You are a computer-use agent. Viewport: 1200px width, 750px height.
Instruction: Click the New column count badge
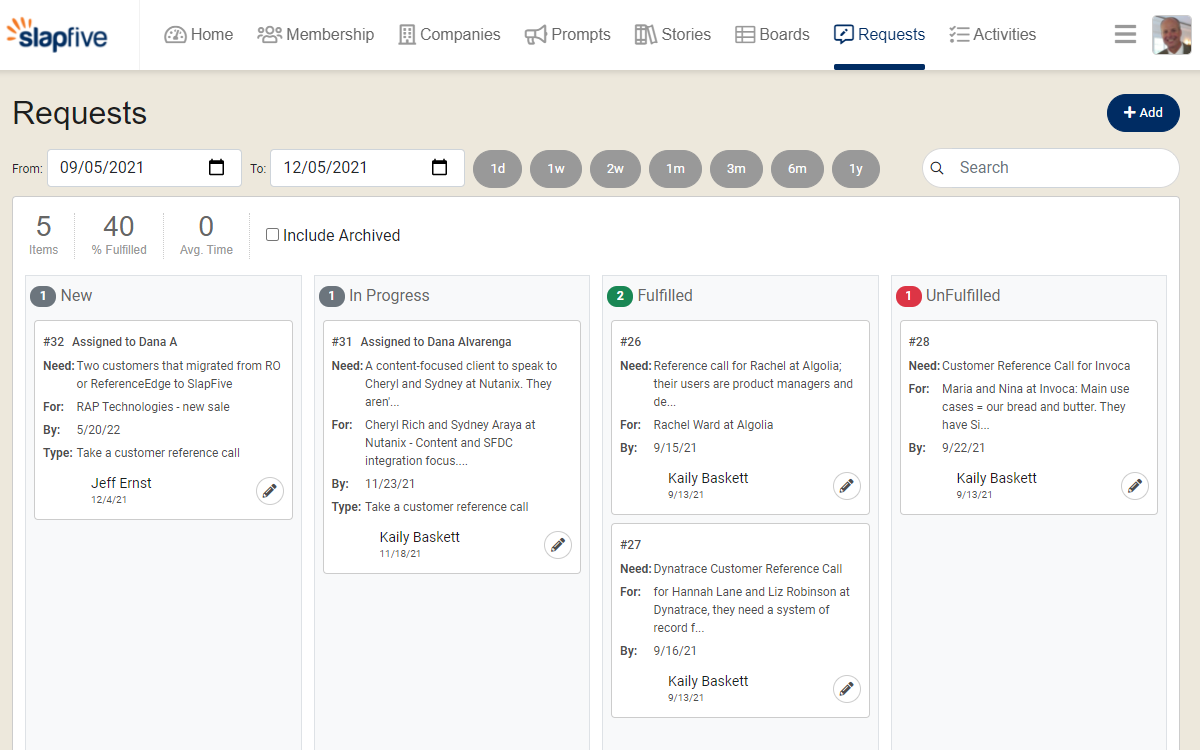[x=43, y=296]
